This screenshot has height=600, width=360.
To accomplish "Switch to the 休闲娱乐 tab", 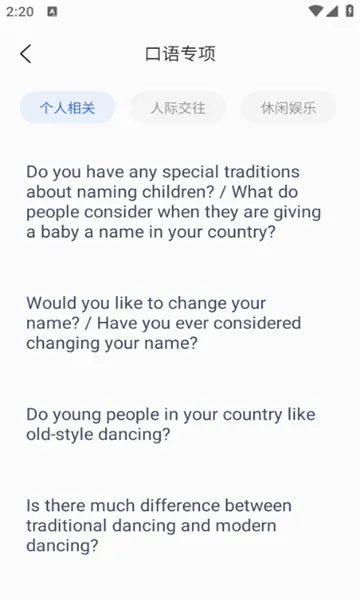I will click(288, 108).
